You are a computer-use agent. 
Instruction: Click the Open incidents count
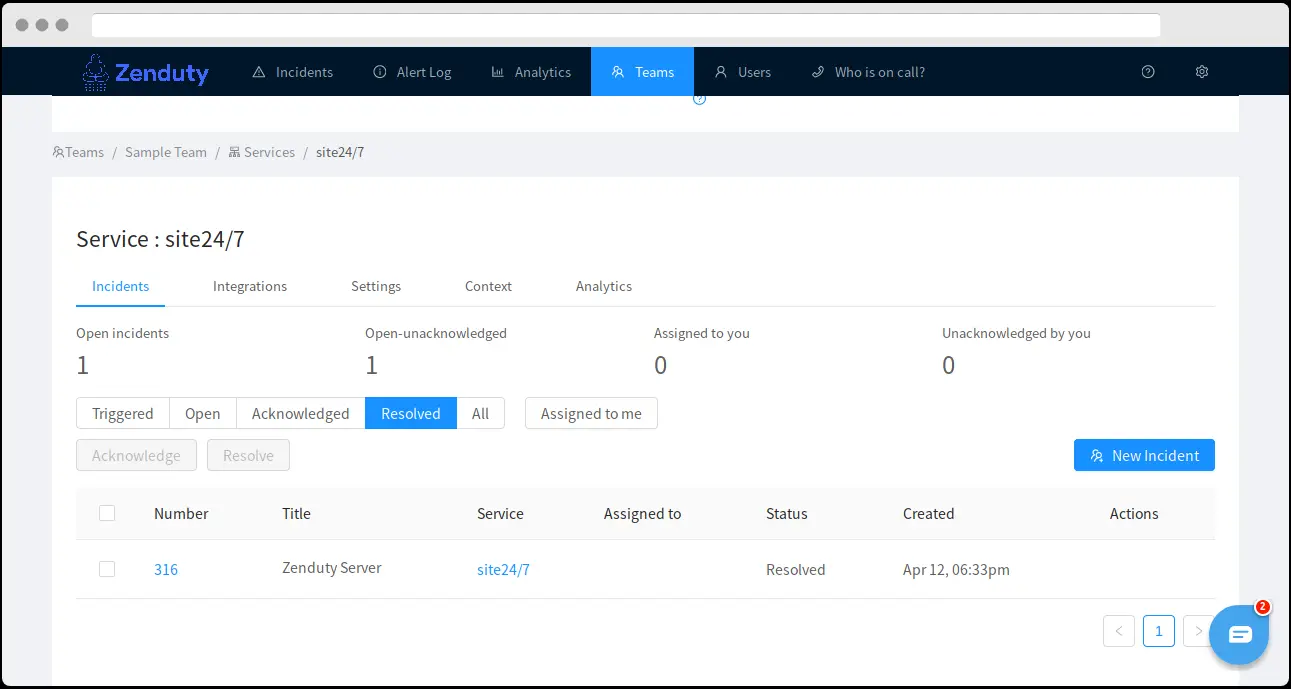click(83, 365)
